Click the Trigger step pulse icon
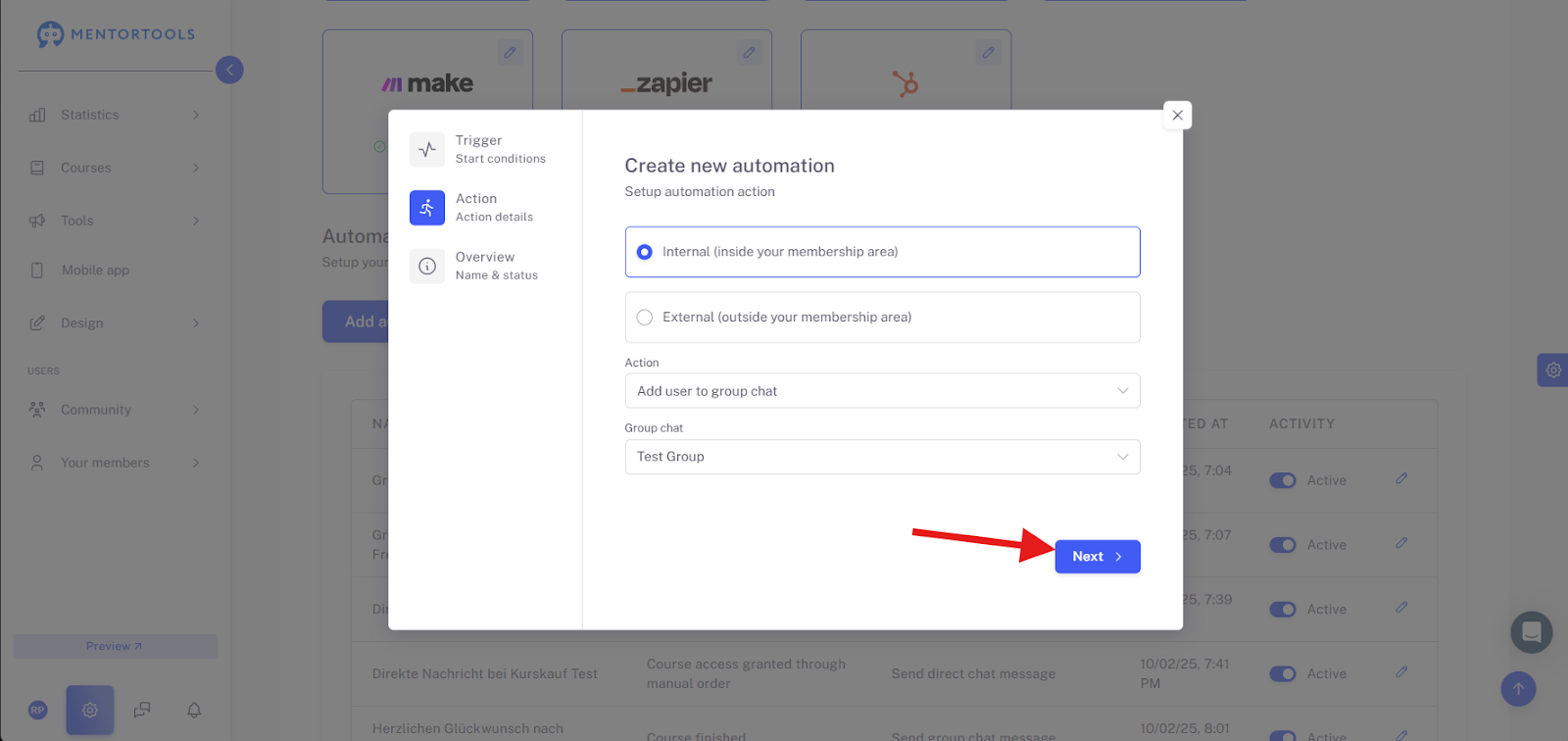Screen dimensions: 1568x741 click(x=427, y=150)
